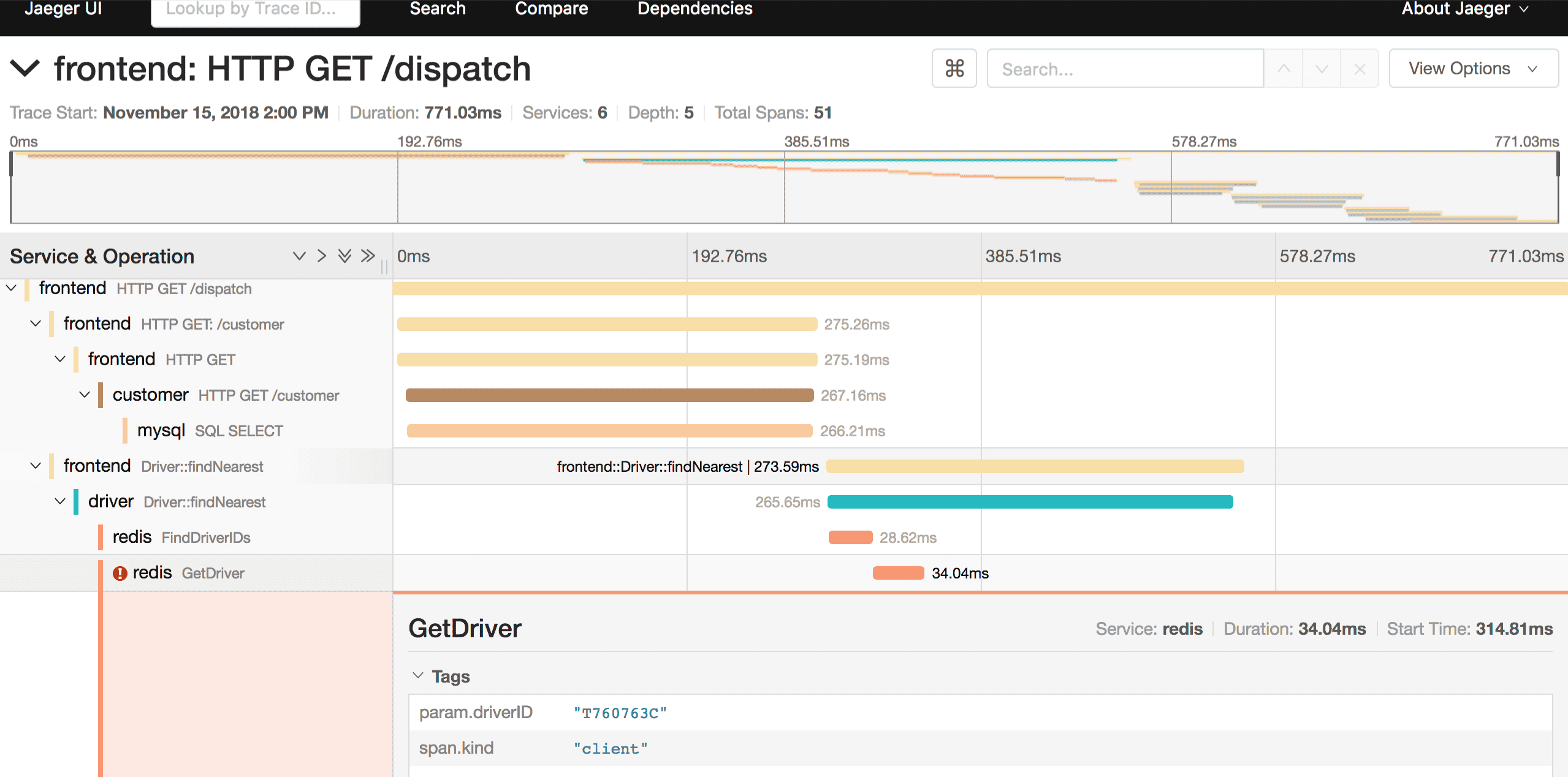Collapse the frontend HTTP GET /dispatch root span
This screenshot has width=1568, height=777.
(x=11, y=288)
